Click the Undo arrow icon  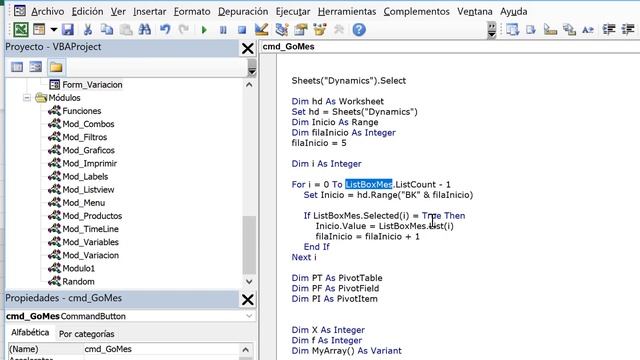click(x=165, y=30)
